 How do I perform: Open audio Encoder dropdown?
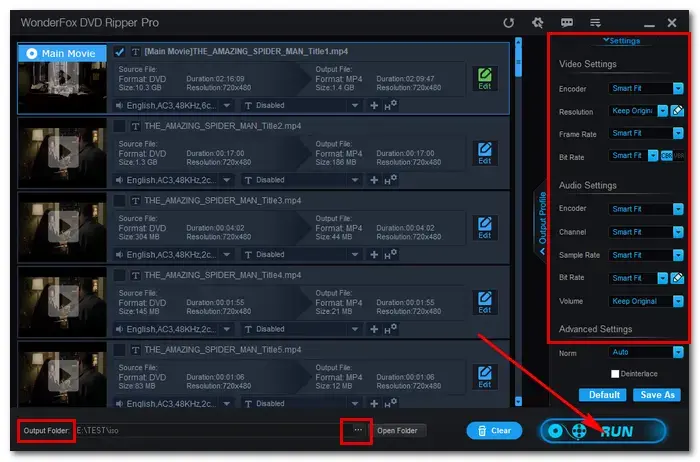(x=678, y=209)
